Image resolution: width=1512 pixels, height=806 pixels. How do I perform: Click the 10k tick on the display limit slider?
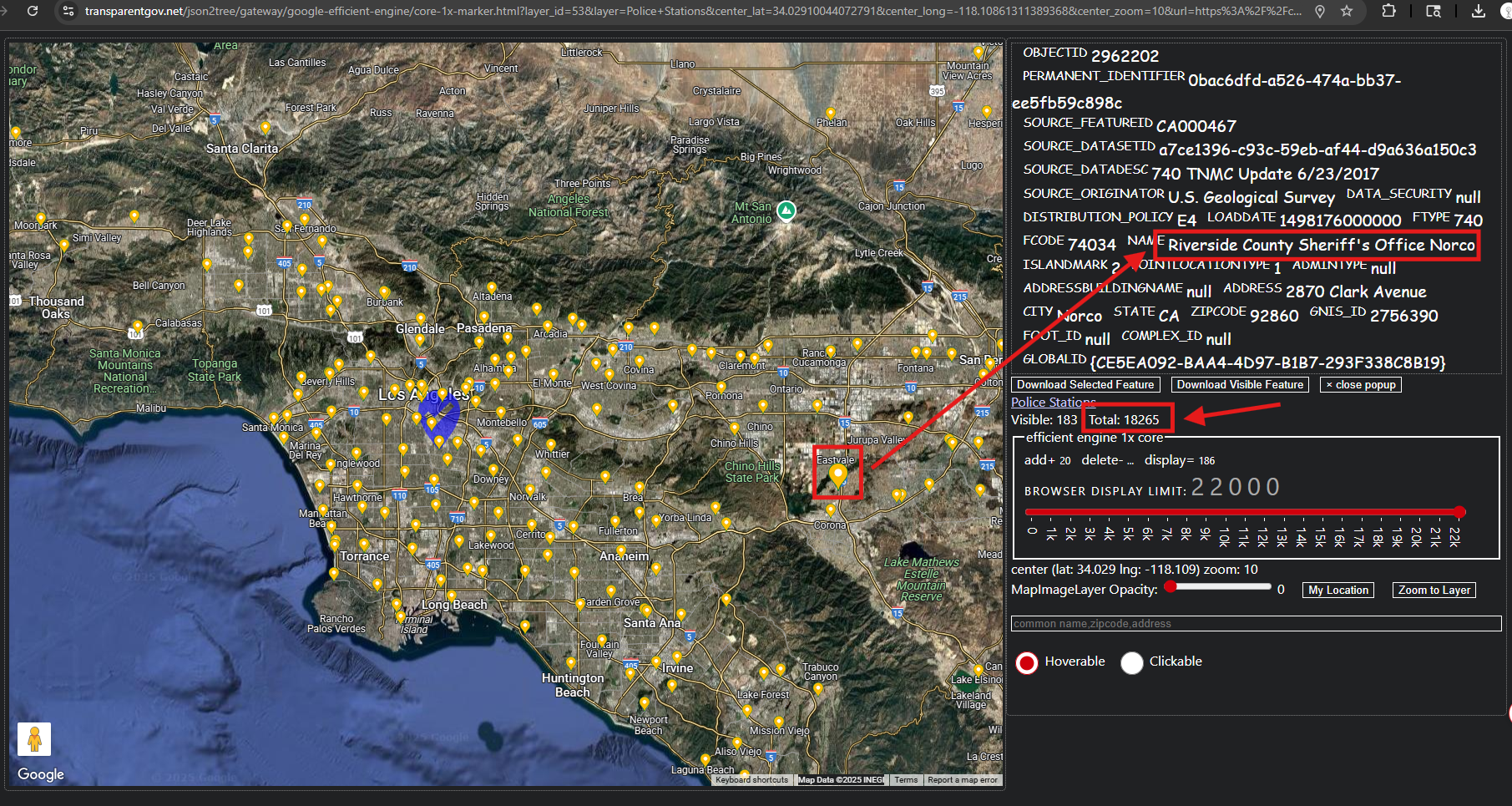tap(1224, 535)
